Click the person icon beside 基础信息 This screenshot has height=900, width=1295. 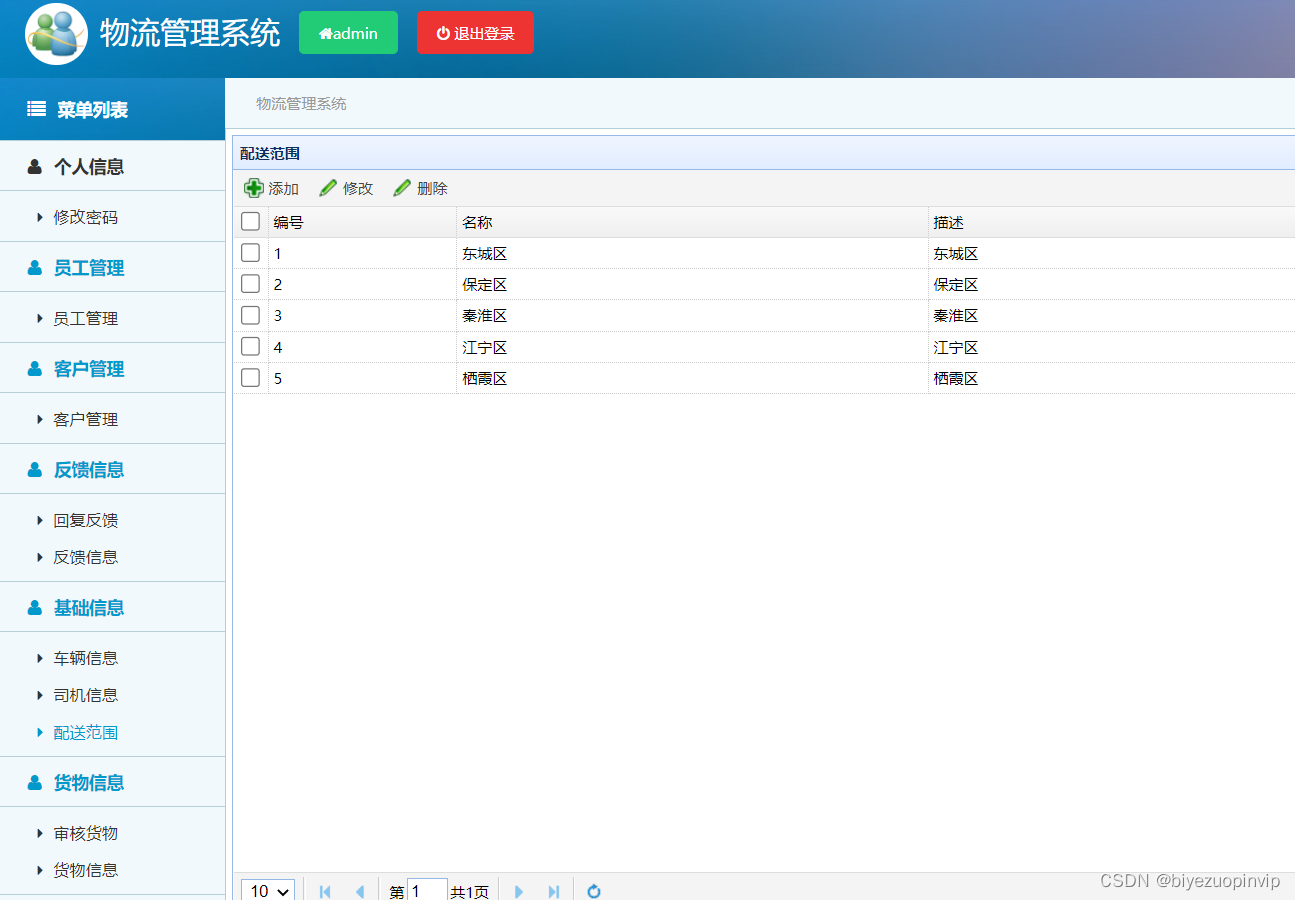tap(35, 607)
